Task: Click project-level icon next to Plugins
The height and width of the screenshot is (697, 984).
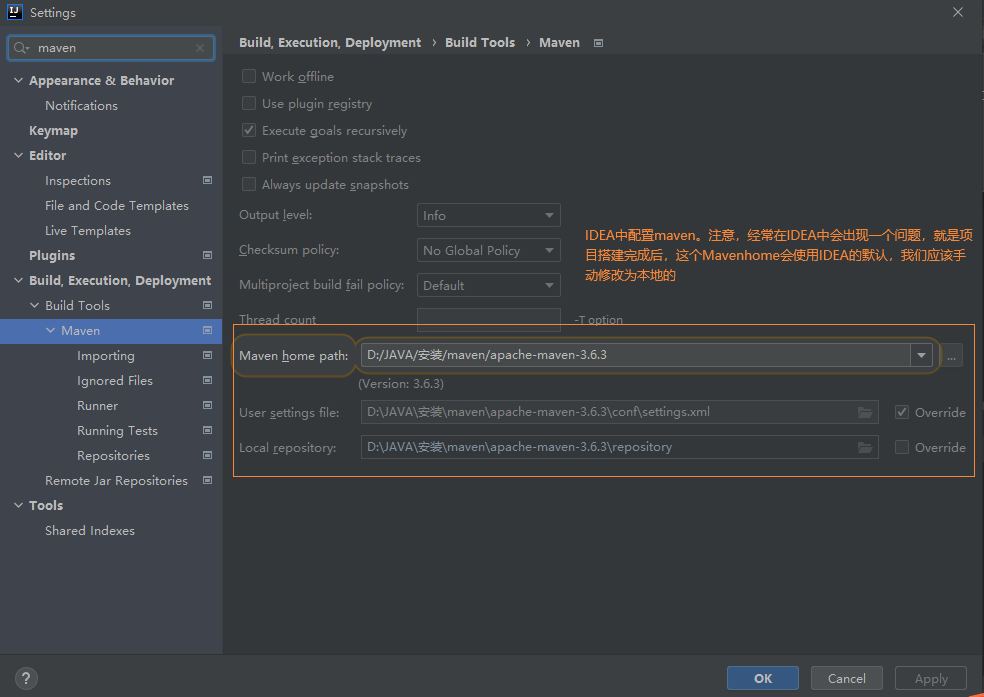Action: tap(207, 255)
